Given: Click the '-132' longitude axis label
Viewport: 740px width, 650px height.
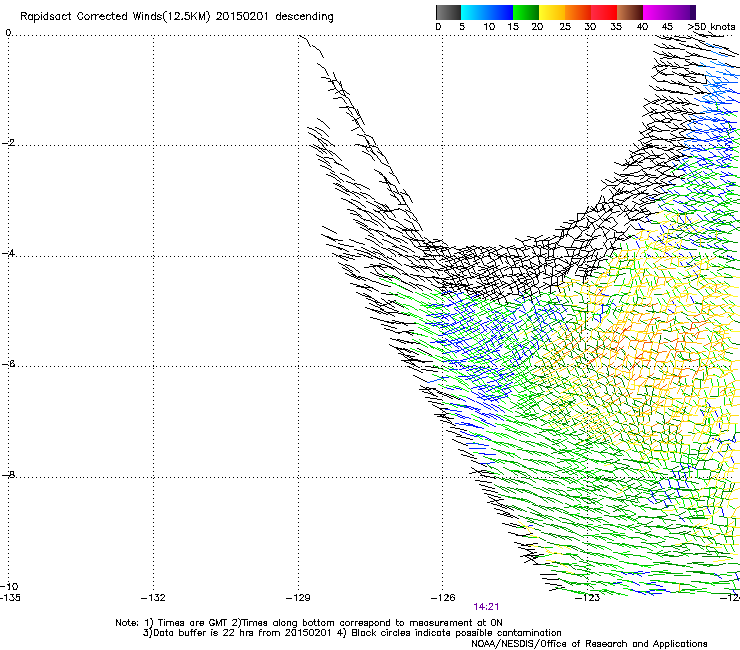Looking at the screenshot, I should point(153,598).
